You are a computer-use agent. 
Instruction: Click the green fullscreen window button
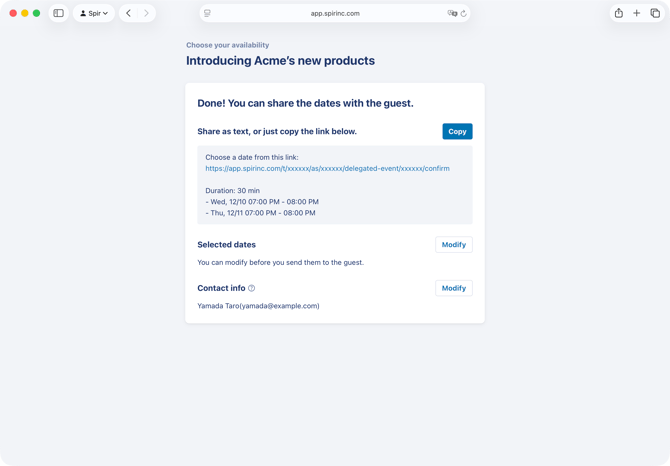pyautogui.click(x=37, y=13)
